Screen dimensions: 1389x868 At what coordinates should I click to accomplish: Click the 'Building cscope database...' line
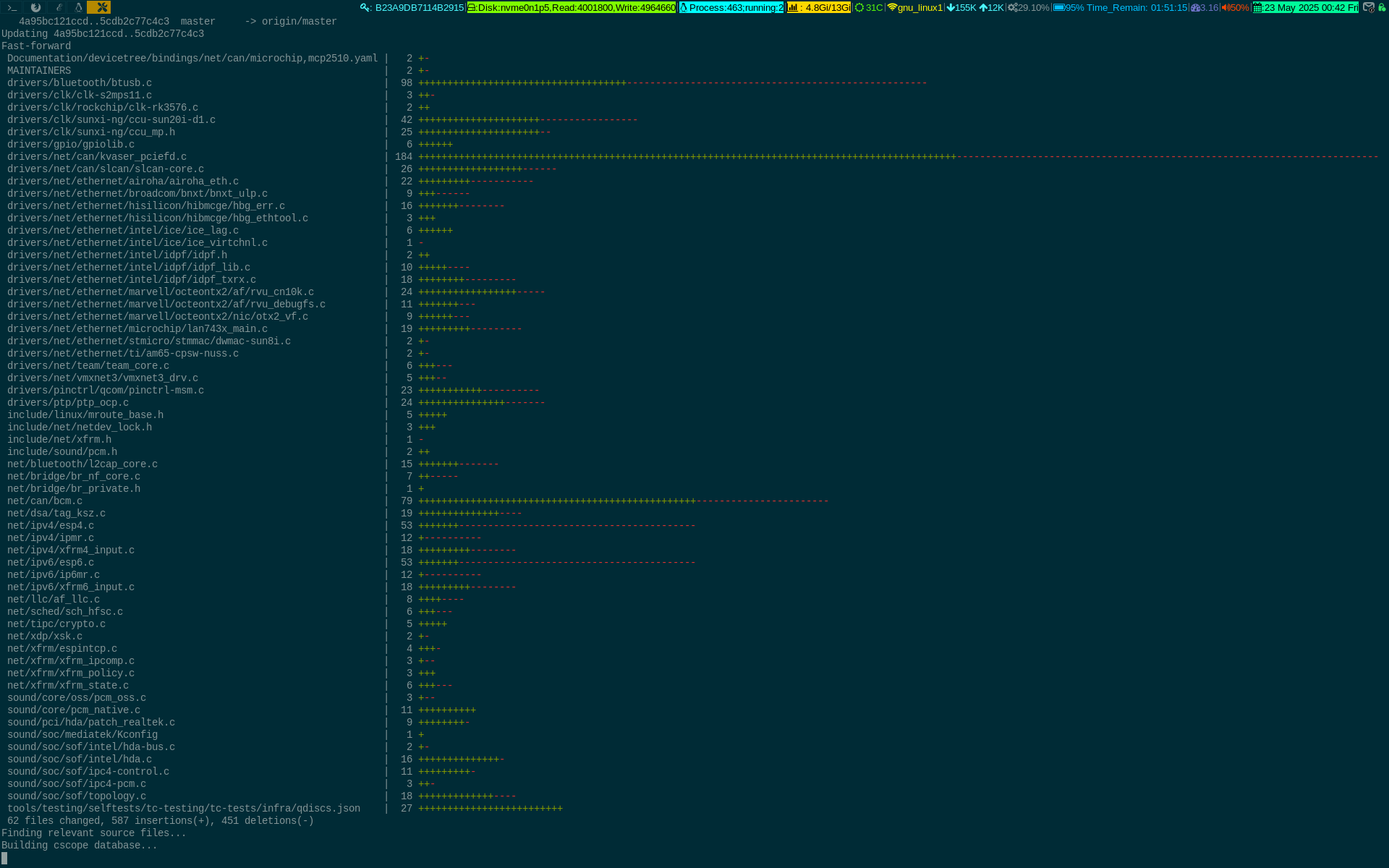pyautogui.click(x=80, y=846)
